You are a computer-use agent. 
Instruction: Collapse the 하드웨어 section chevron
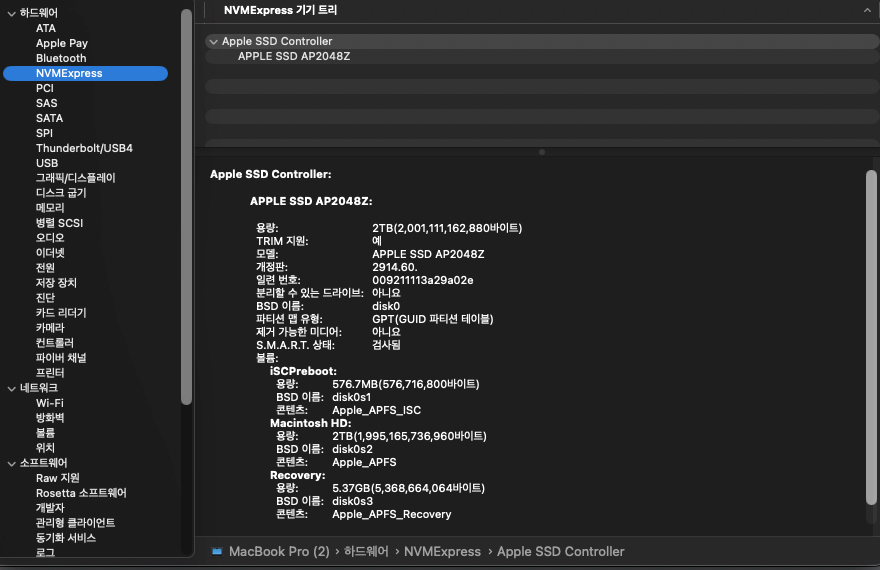[x=11, y=13]
